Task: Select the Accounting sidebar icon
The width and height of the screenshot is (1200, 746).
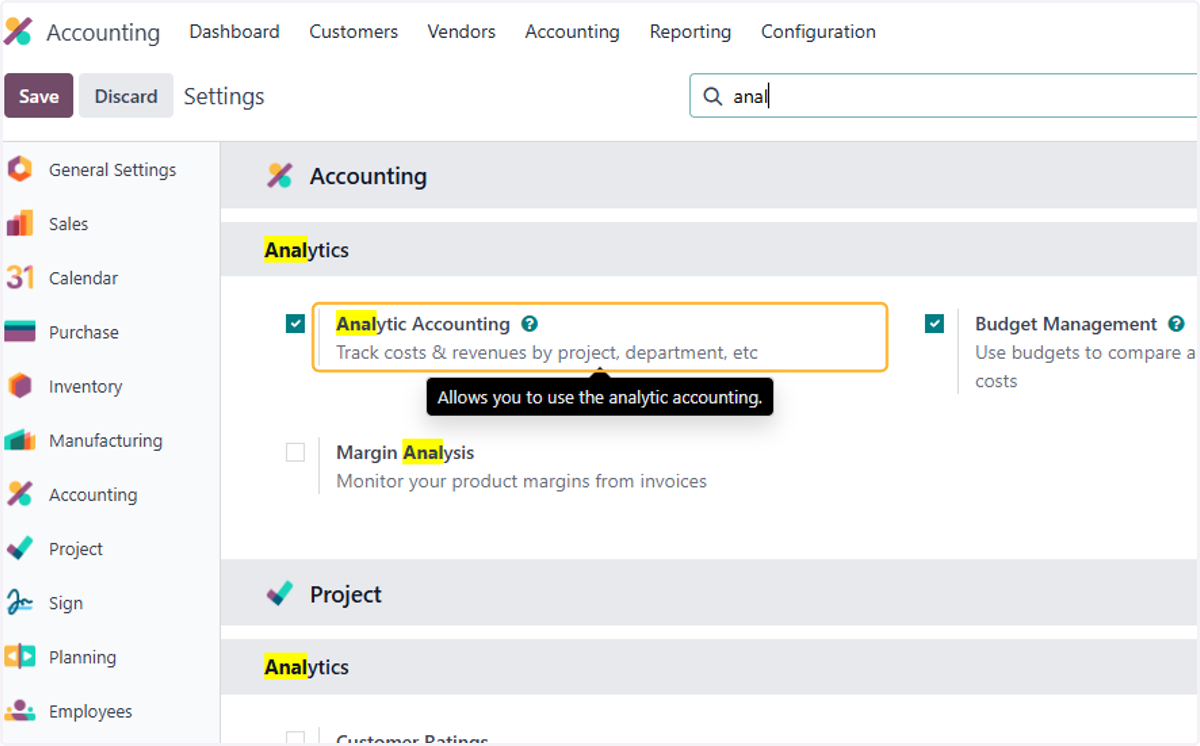Action: 20,494
